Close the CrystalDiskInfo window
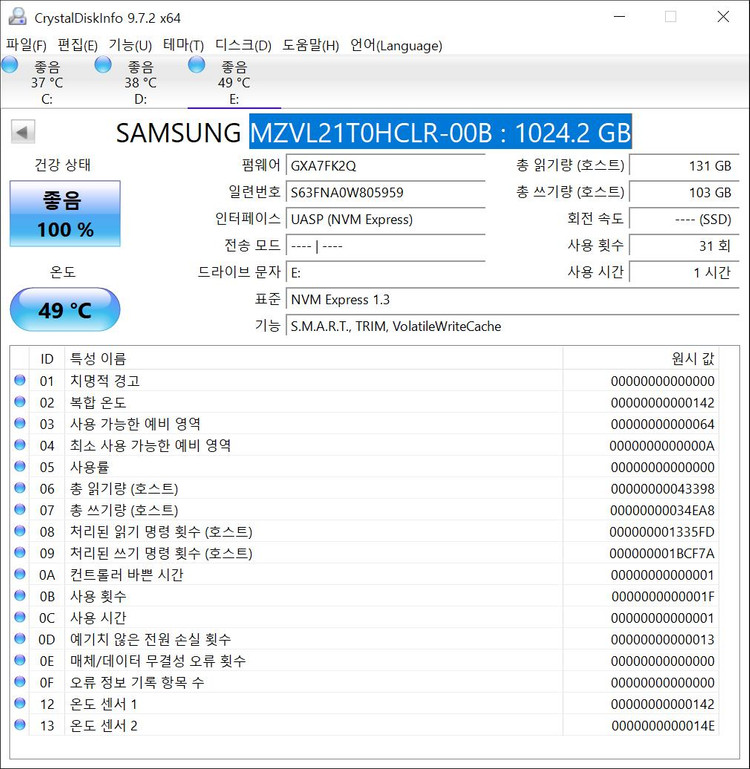Viewport: 750px width, 769px height. 723,17
